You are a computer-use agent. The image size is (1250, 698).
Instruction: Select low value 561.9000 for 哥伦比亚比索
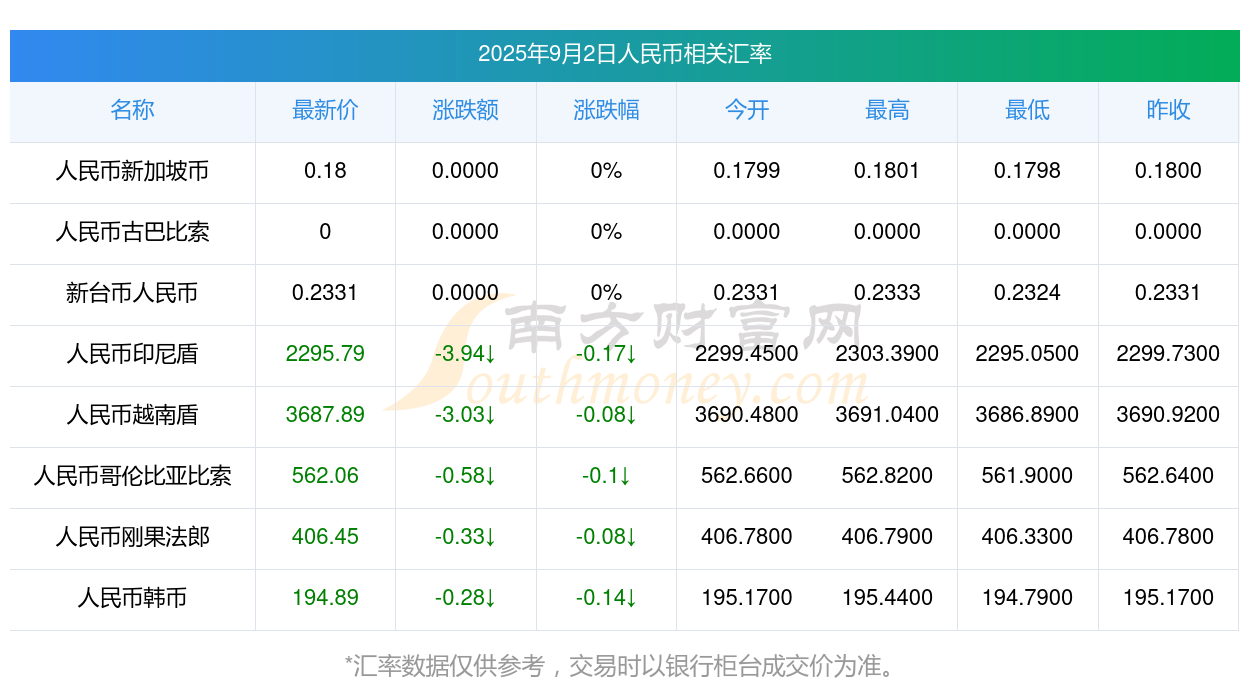tap(1027, 476)
